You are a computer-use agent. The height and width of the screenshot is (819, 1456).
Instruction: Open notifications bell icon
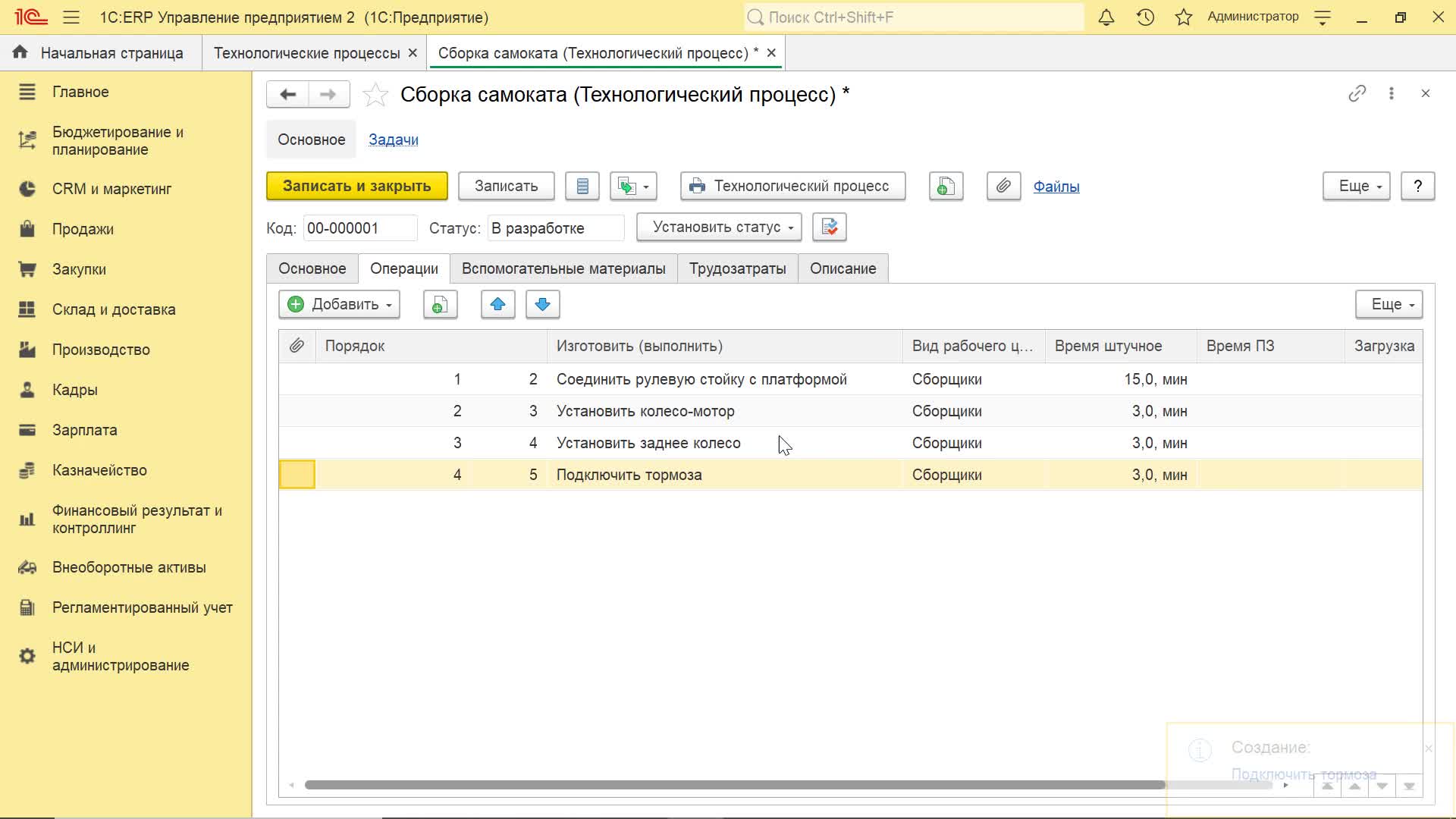[1106, 17]
